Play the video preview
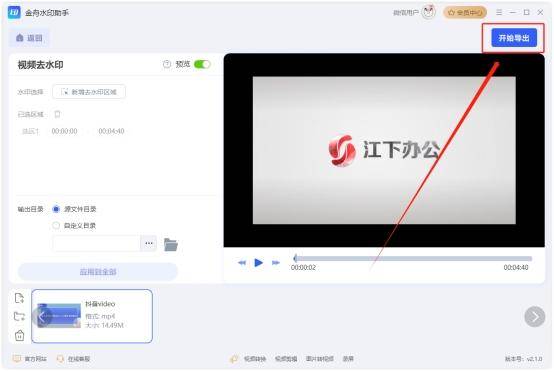The height and width of the screenshot is (372, 554). coord(259,262)
